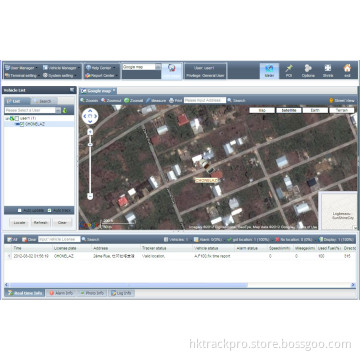Open the Vehicle Manager menu

pos(61,67)
